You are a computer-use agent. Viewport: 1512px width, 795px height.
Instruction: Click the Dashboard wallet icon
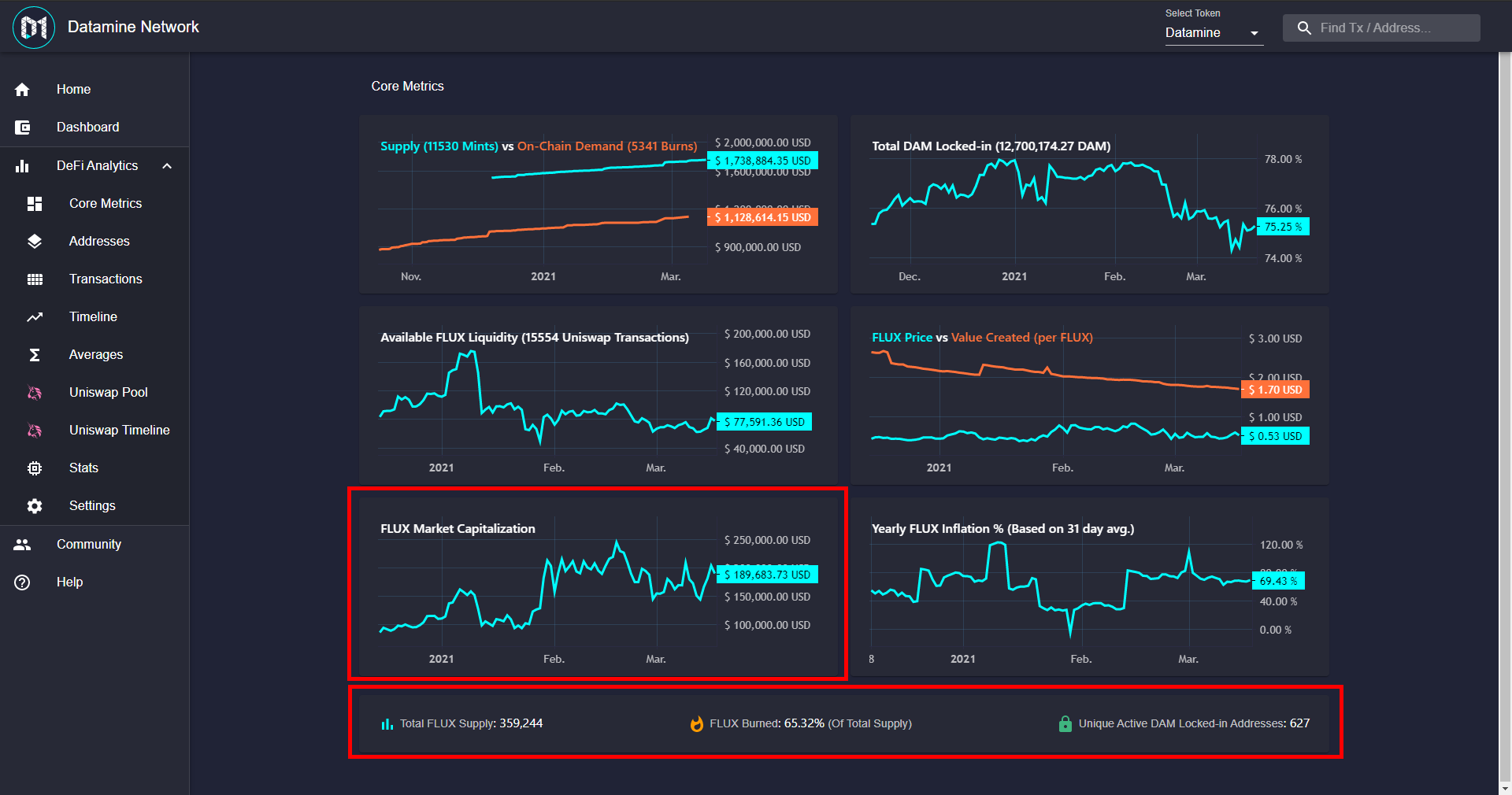pyautogui.click(x=22, y=128)
